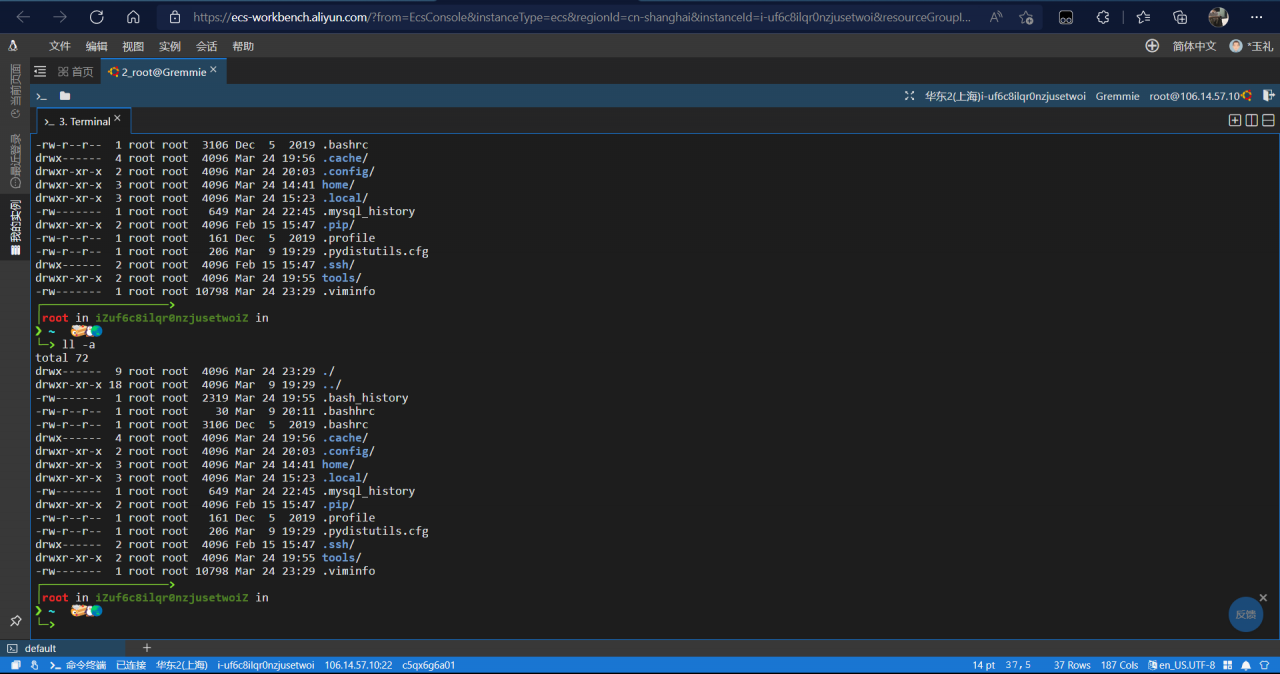Viewport: 1280px width, 674px height.
Task: Click the browser back arrow
Action: (23, 17)
